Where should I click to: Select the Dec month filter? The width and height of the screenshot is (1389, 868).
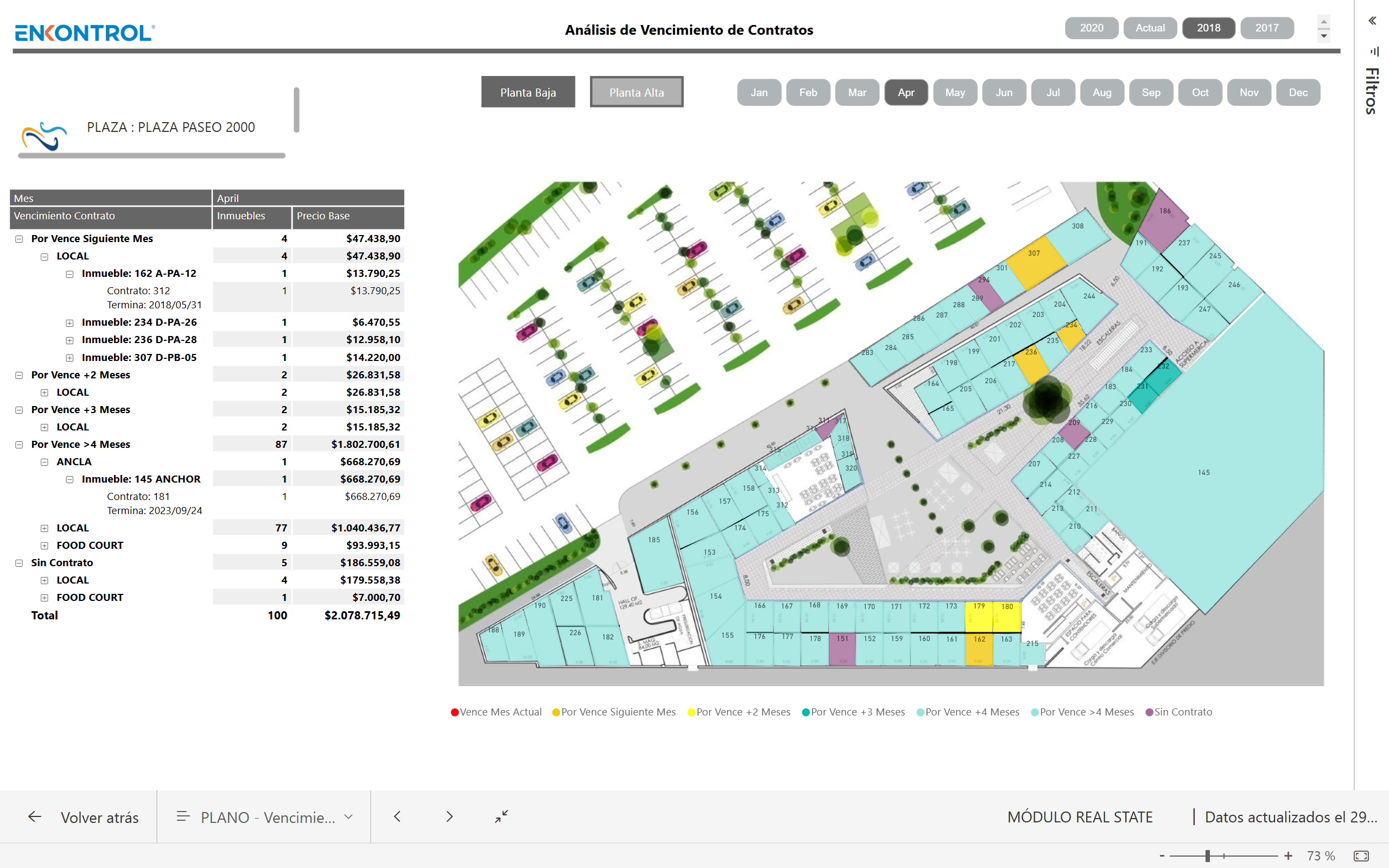coord(1298,92)
